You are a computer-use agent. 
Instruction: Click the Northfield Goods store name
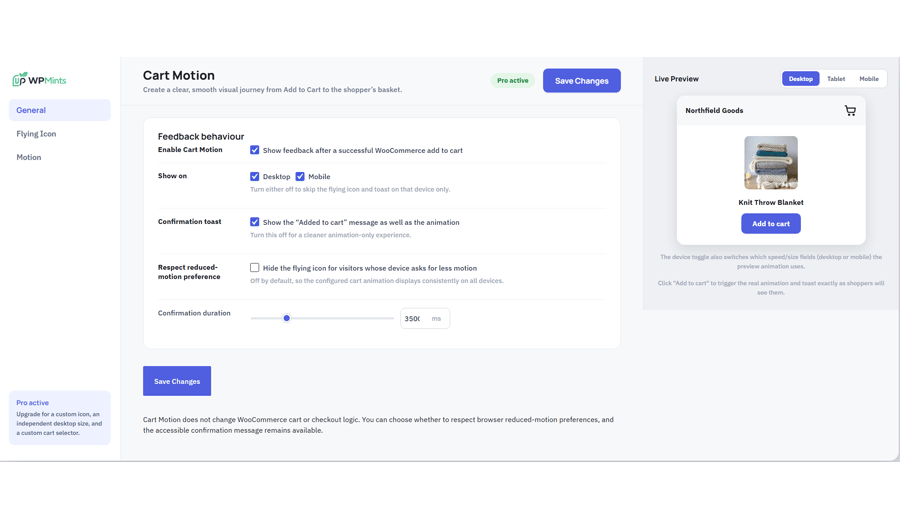point(714,111)
